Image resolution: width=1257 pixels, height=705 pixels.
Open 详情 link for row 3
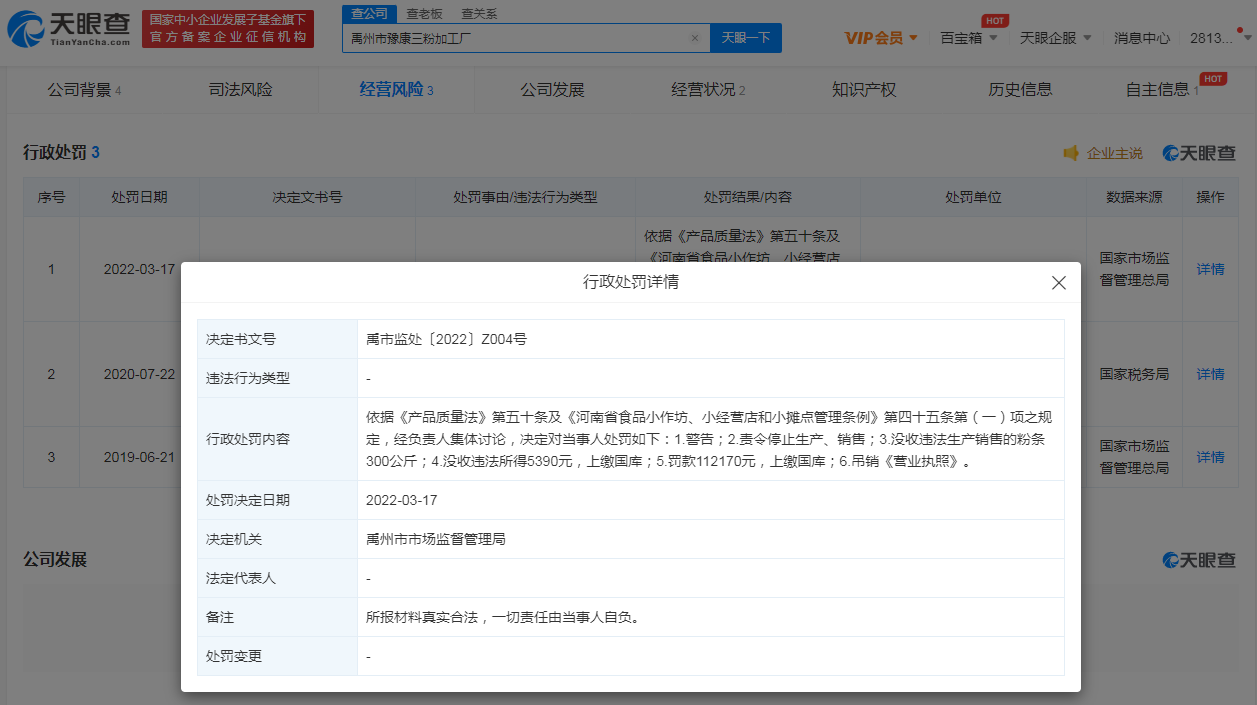click(x=1210, y=457)
